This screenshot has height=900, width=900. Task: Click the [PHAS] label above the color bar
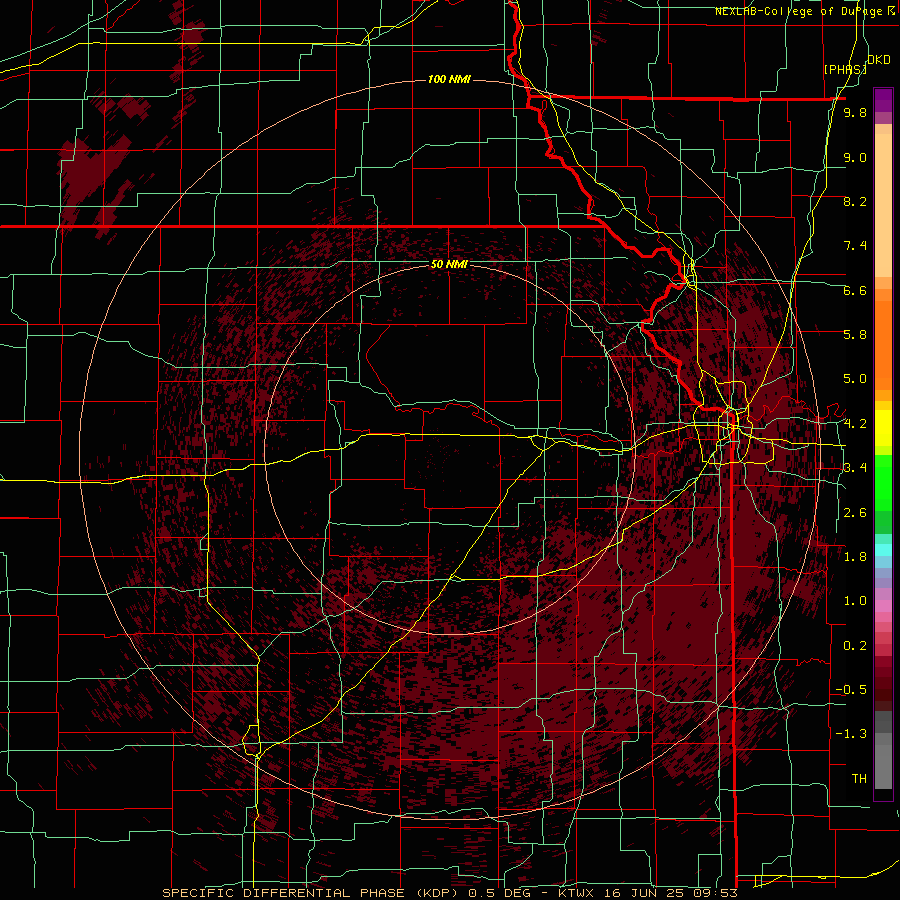pyautogui.click(x=845, y=69)
